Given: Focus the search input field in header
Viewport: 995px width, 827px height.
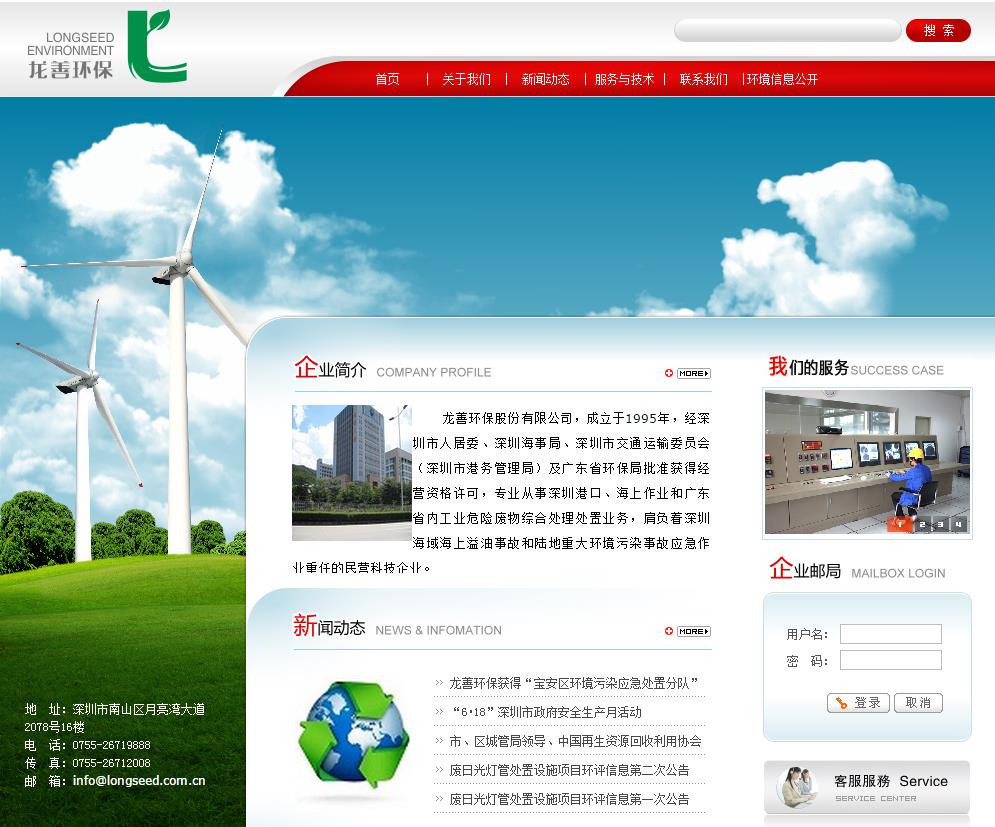Looking at the screenshot, I should (787, 30).
